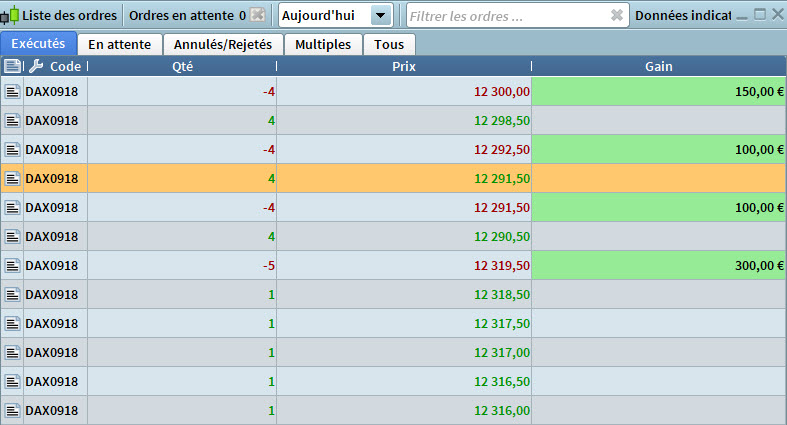Screen dimensions: 787x425
Task: Sort by the Prix column header
Action: (404, 66)
